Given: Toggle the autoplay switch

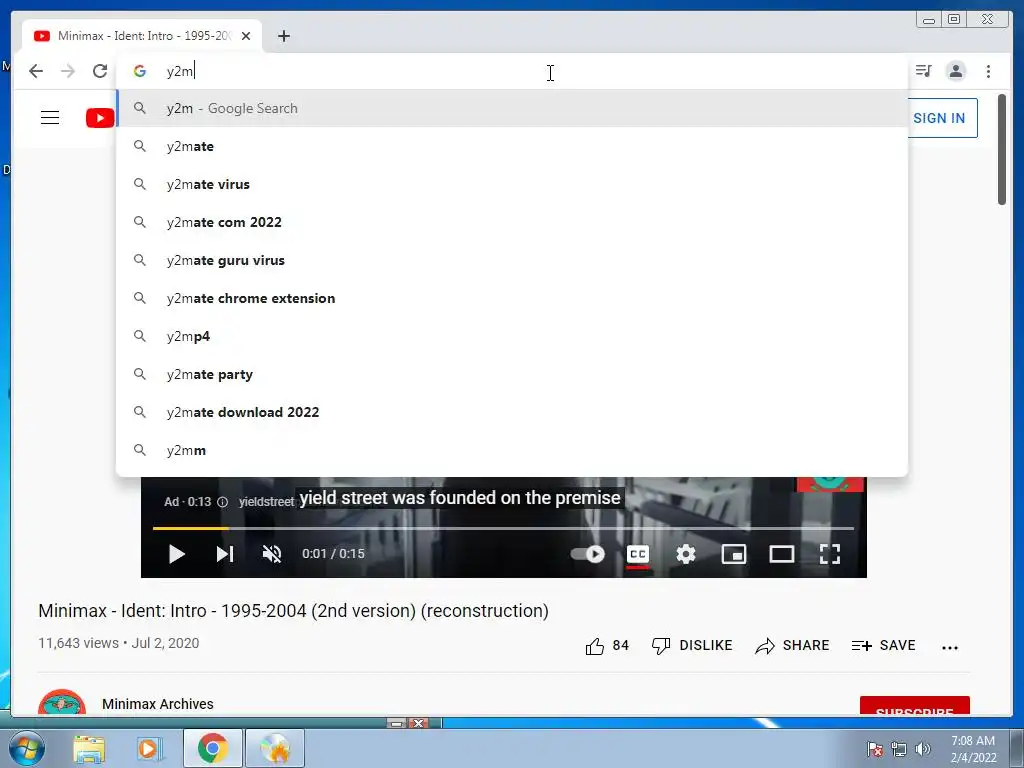Looking at the screenshot, I should 588,554.
